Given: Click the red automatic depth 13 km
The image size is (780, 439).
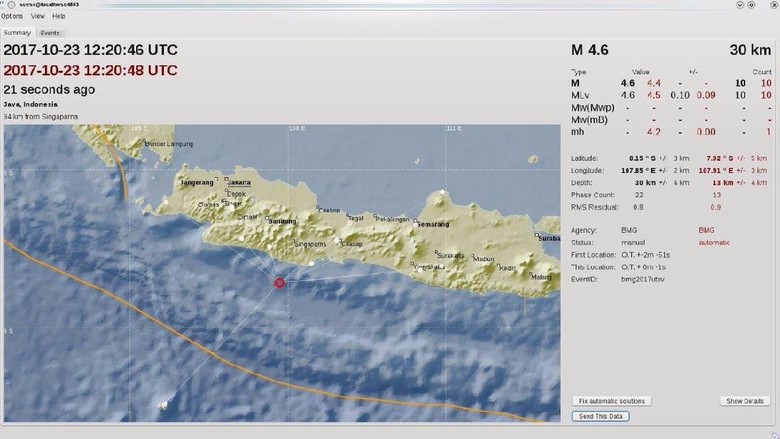Looking at the screenshot, I should [723, 182].
